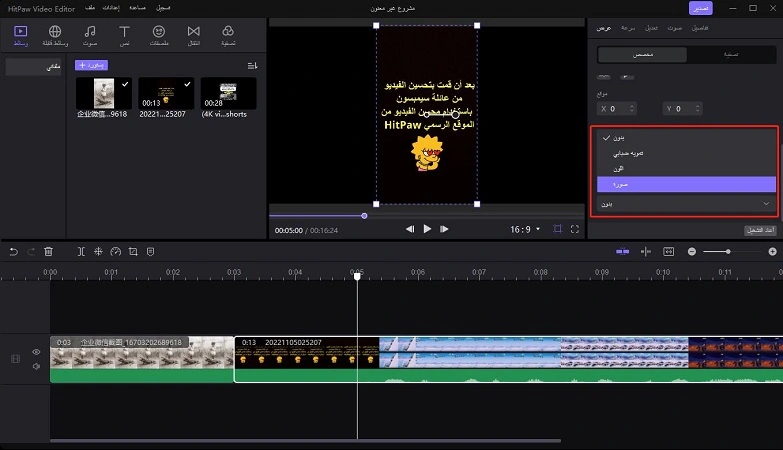783x450 pixels.
Task: Click the X position stepper arrows
Action: pos(632,108)
